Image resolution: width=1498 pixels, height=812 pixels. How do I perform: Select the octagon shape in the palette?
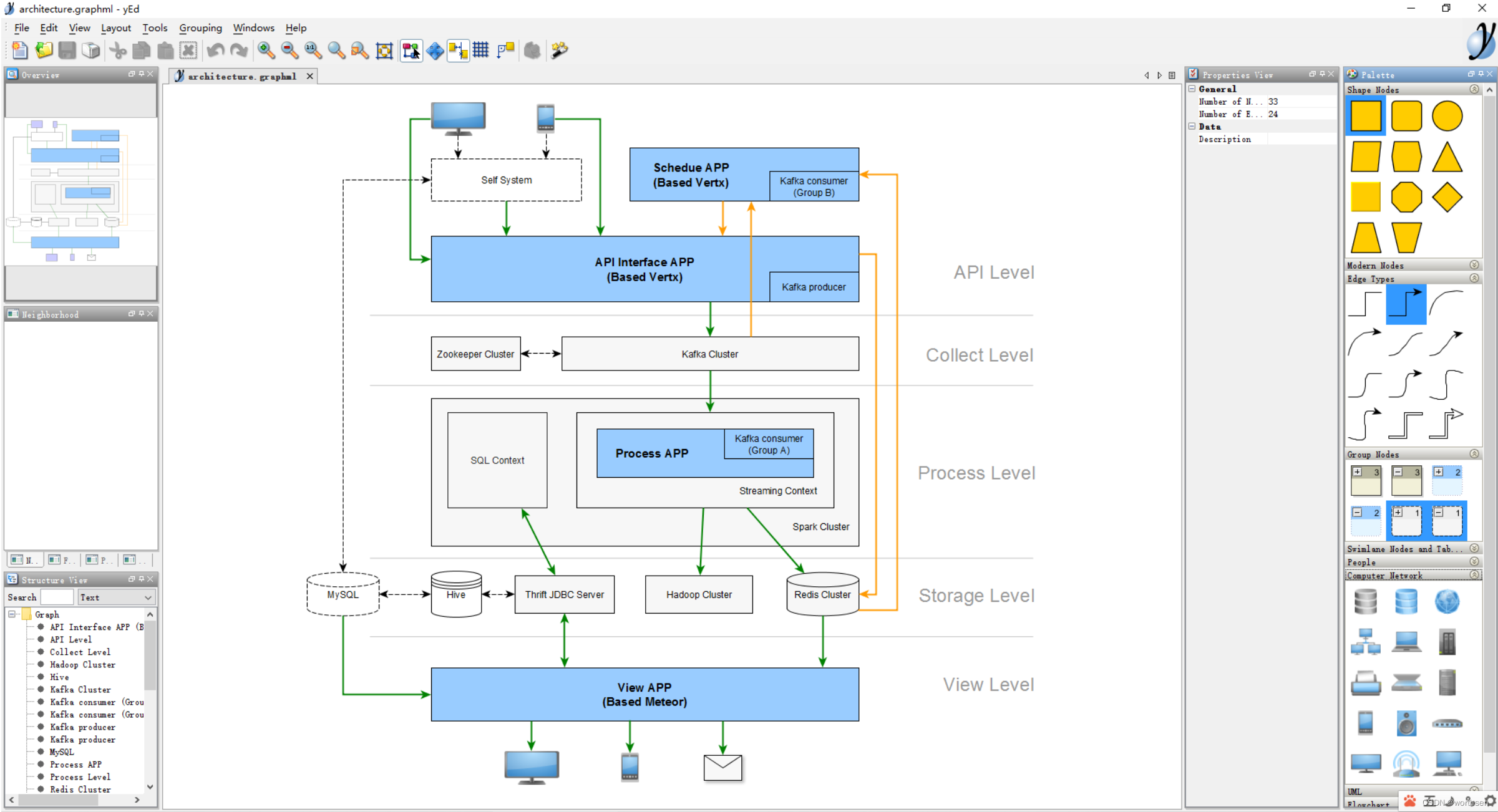click(1406, 198)
